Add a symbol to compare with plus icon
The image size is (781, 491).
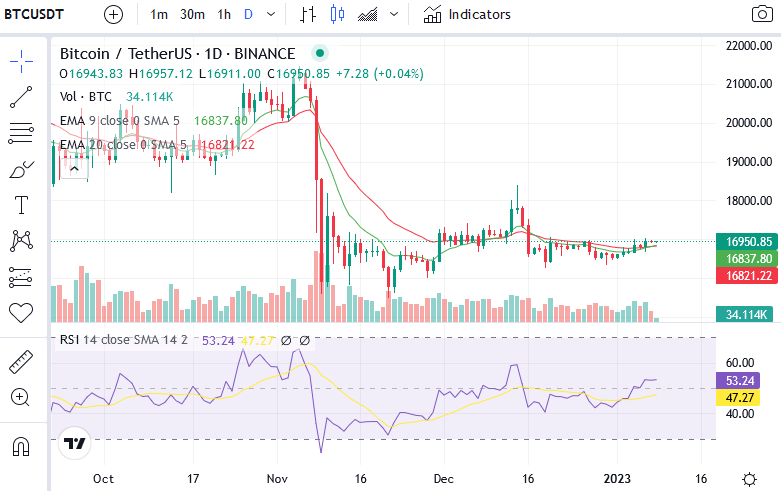[113, 14]
